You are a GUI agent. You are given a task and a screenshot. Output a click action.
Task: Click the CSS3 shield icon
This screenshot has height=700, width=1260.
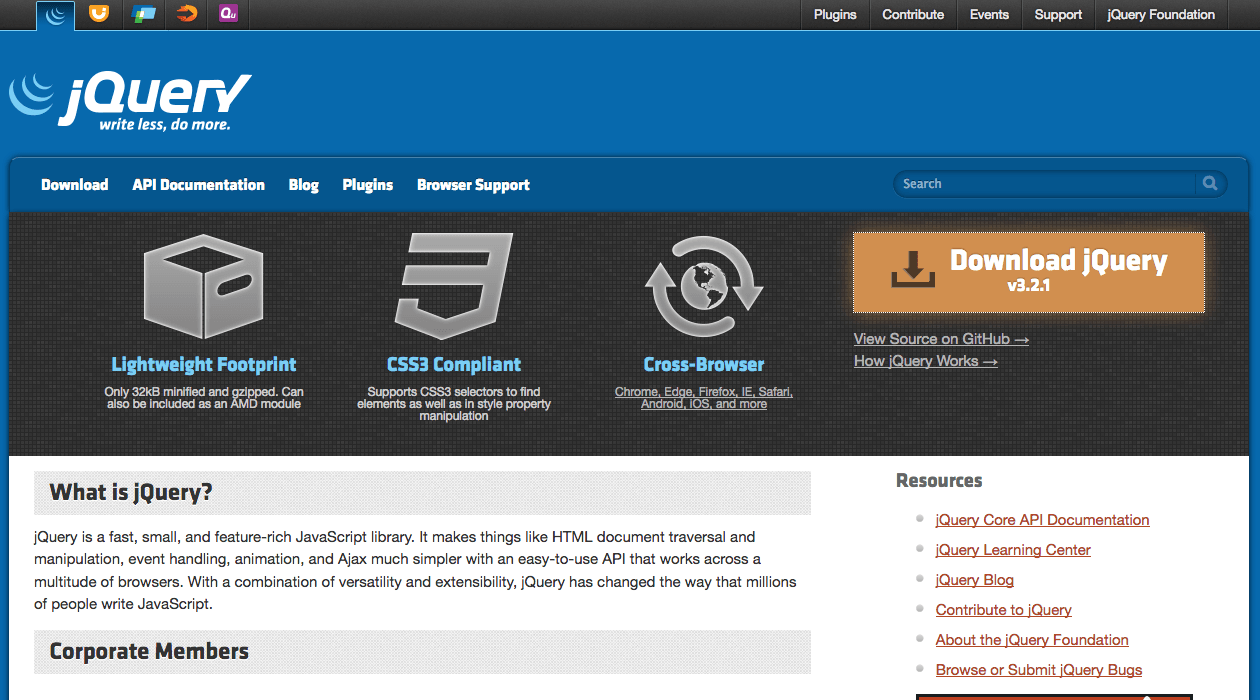[453, 287]
